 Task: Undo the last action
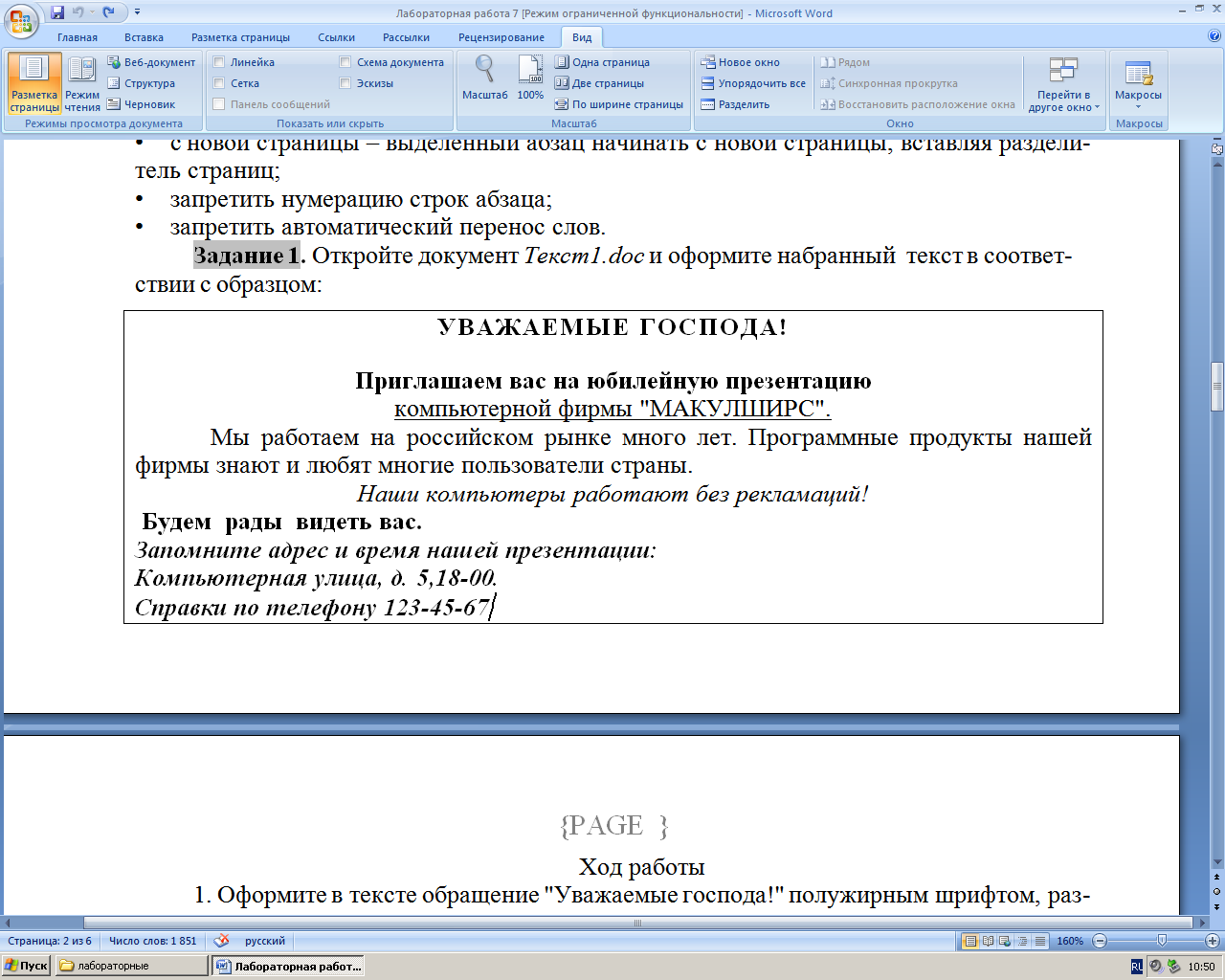[x=78, y=12]
